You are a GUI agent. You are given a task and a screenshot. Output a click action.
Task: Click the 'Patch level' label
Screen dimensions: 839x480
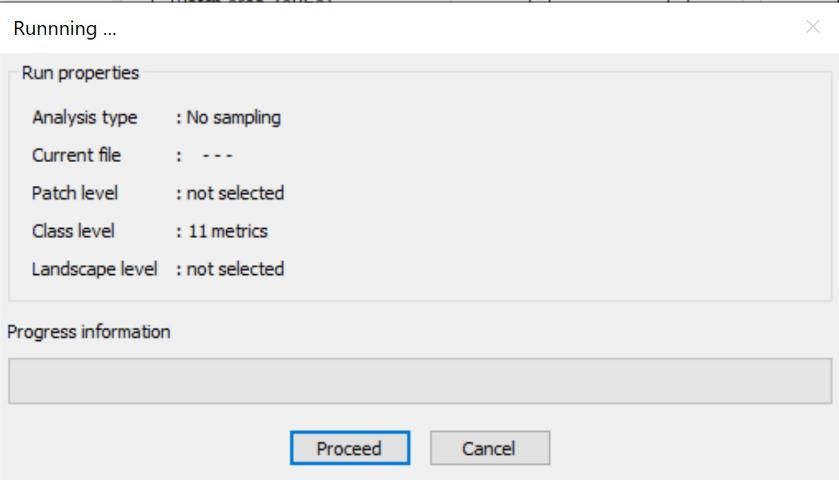[74, 193]
